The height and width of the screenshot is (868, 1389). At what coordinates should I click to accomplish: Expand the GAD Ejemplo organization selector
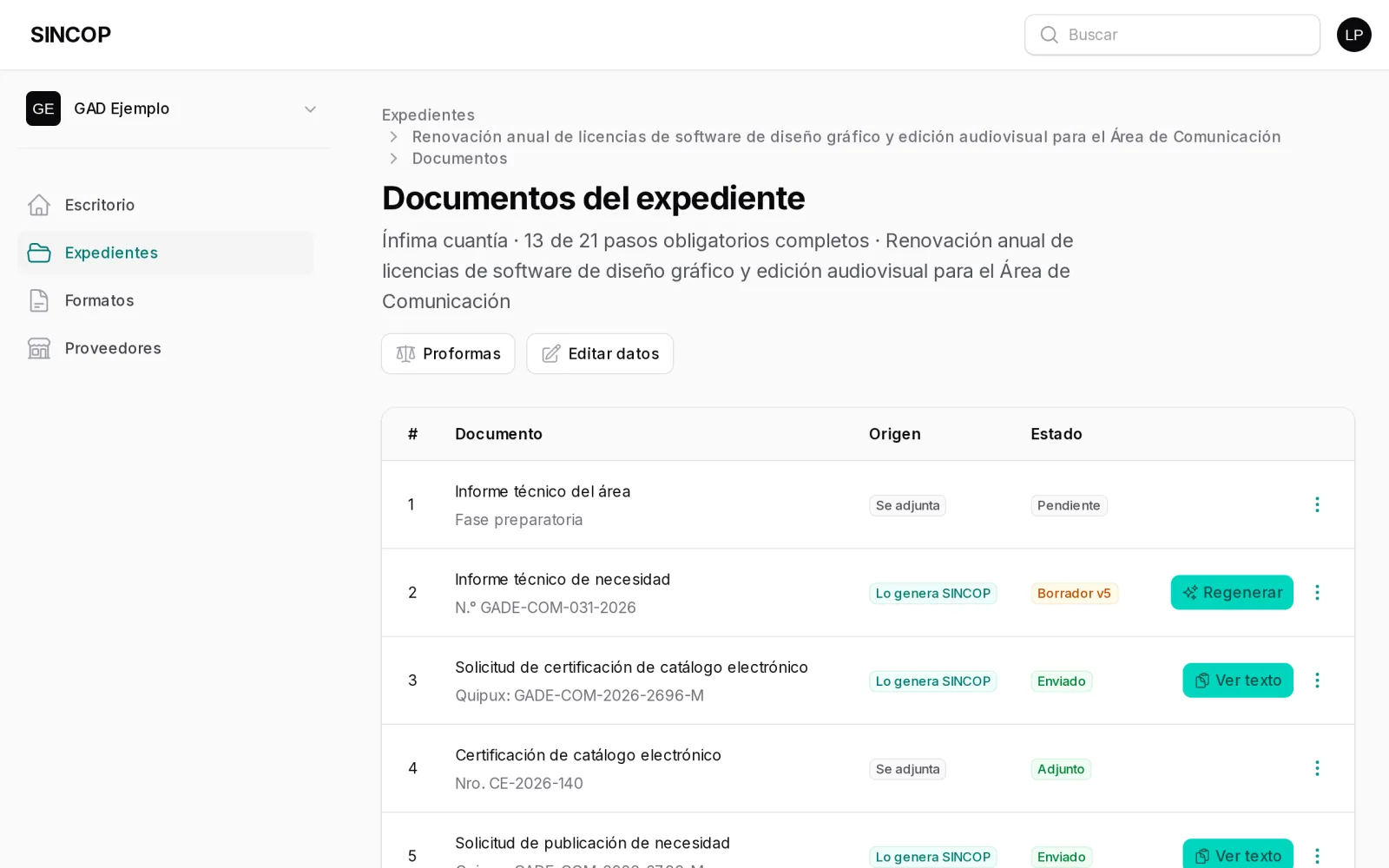[x=174, y=108]
